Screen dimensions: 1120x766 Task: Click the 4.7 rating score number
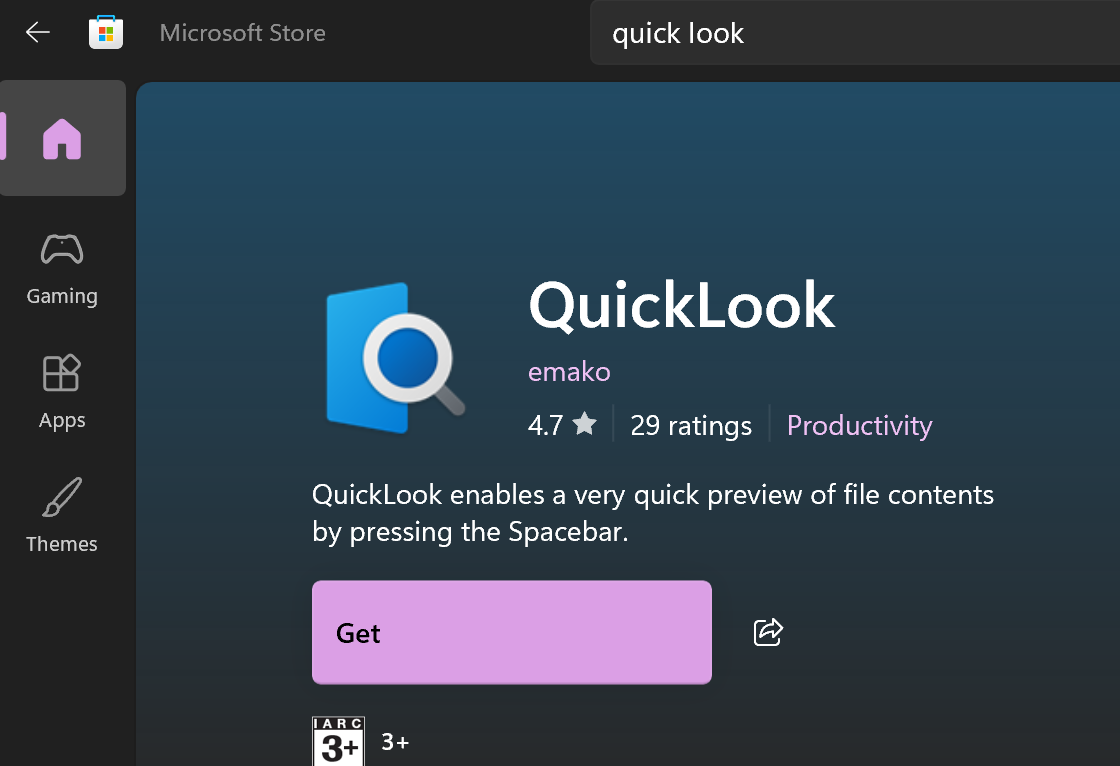pyautogui.click(x=545, y=425)
